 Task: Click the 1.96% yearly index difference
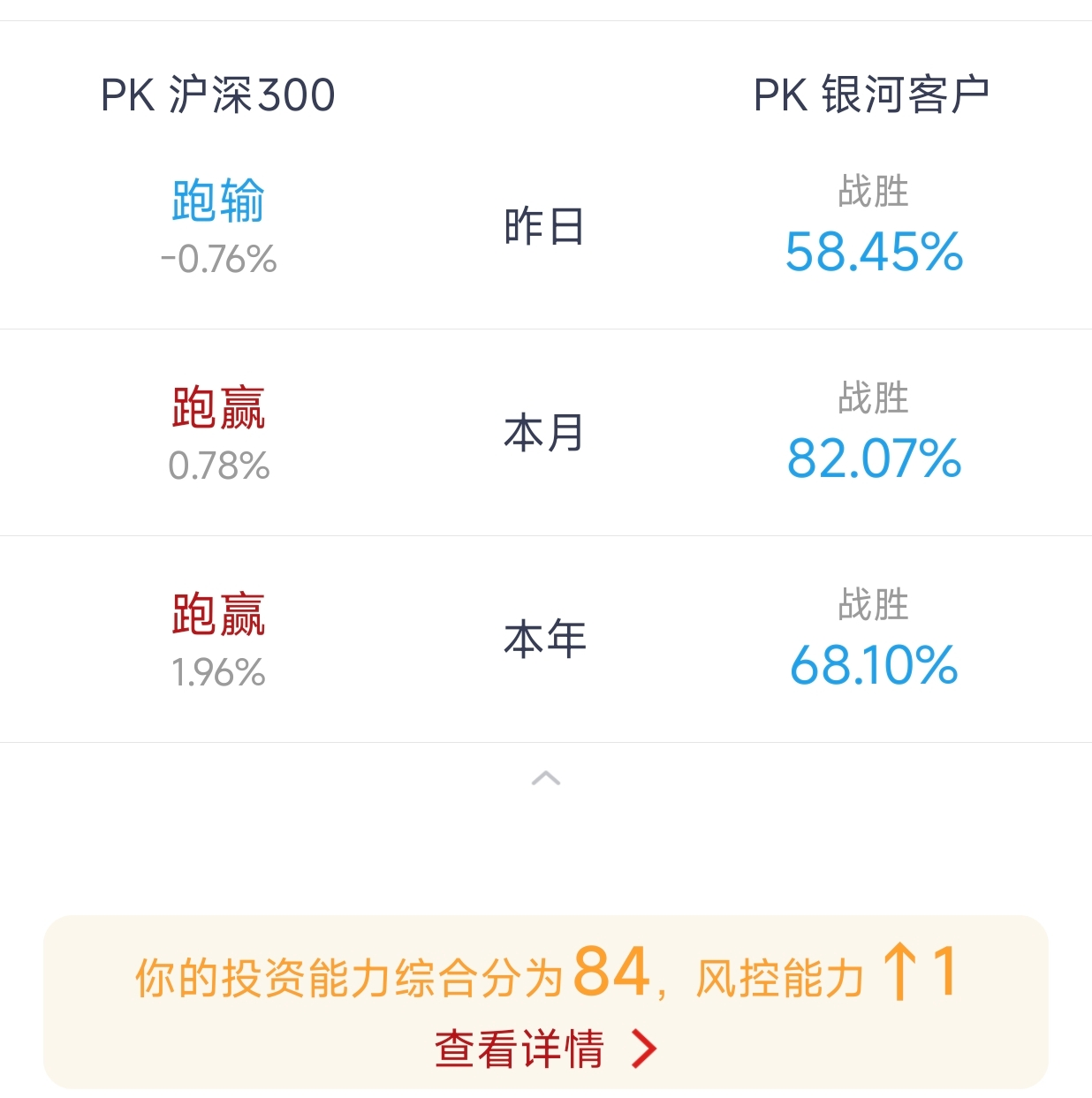pyautogui.click(x=218, y=673)
